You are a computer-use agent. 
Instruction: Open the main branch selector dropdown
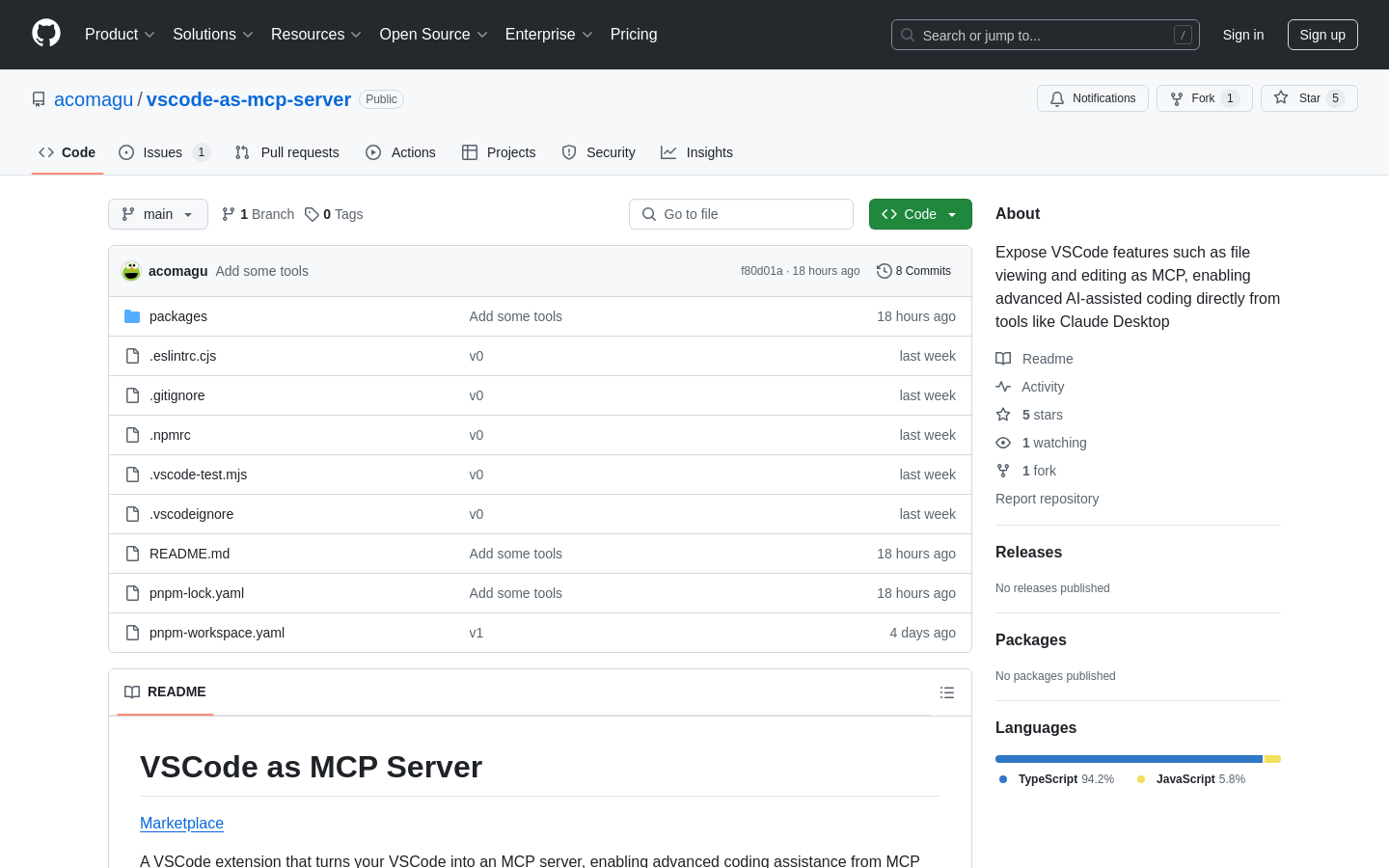click(x=158, y=214)
